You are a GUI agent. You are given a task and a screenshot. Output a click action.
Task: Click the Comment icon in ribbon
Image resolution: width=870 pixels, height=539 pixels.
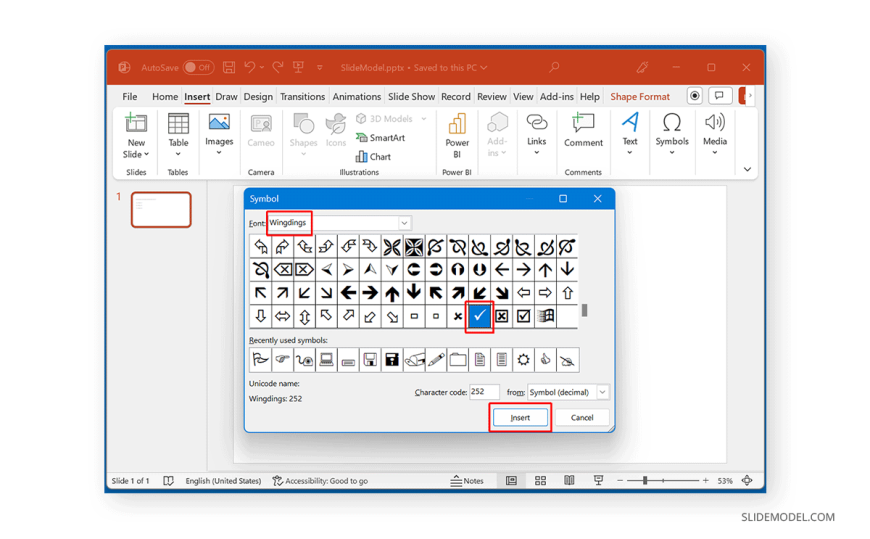583,124
